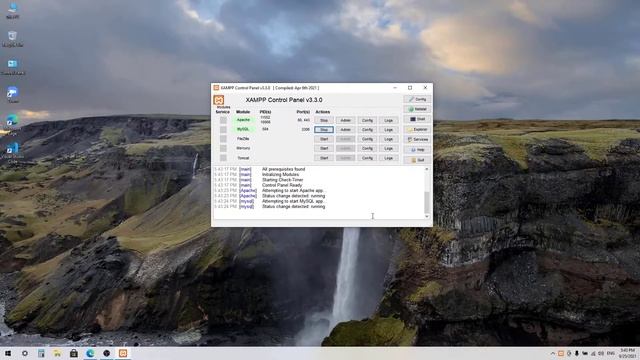Open the Recycle Bin desktop icon

[x=12, y=39]
